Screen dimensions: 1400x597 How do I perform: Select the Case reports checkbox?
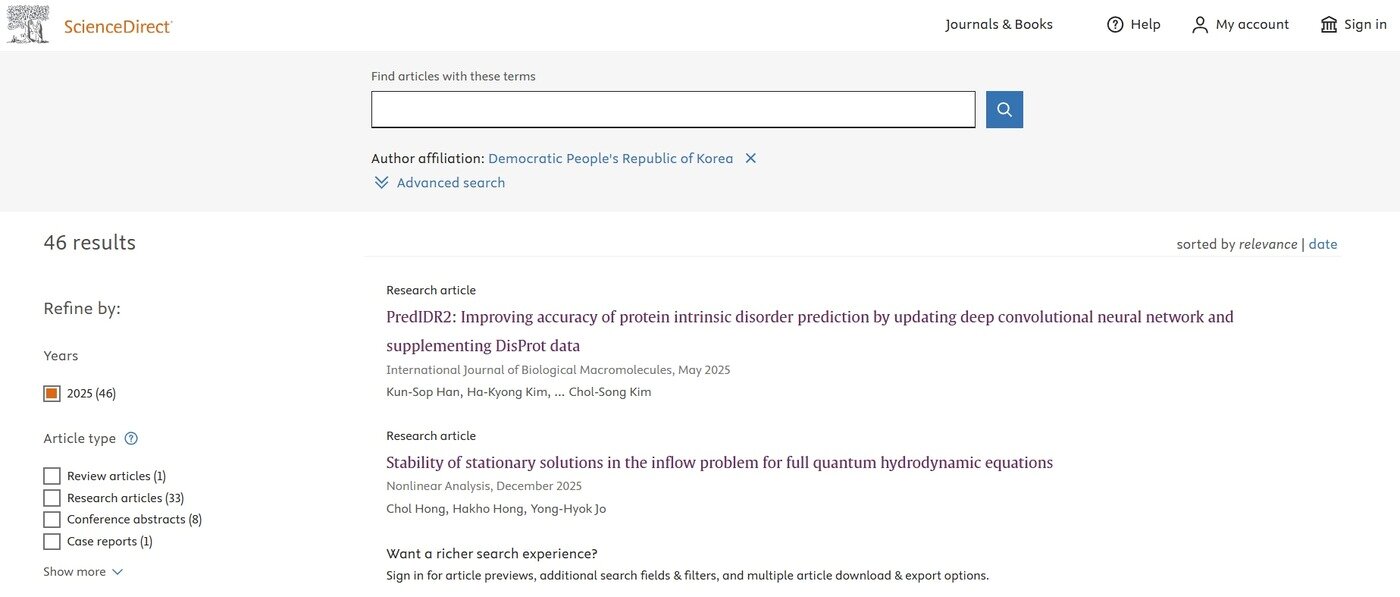(x=52, y=542)
